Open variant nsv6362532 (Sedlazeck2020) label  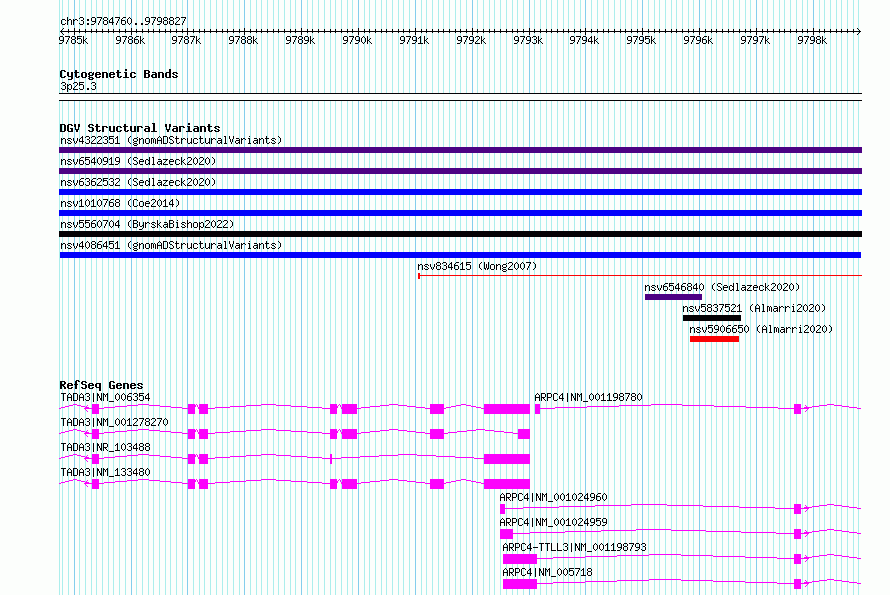click(x=138, y=182)
